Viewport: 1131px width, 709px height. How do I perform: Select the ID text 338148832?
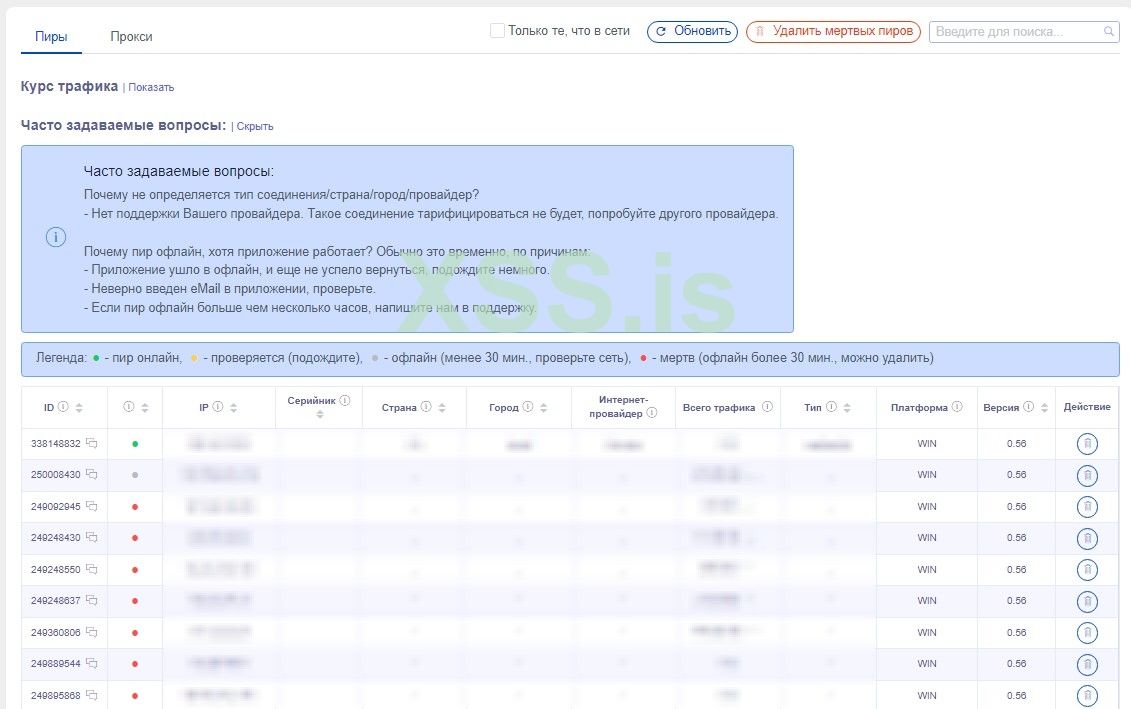[56, 444]
